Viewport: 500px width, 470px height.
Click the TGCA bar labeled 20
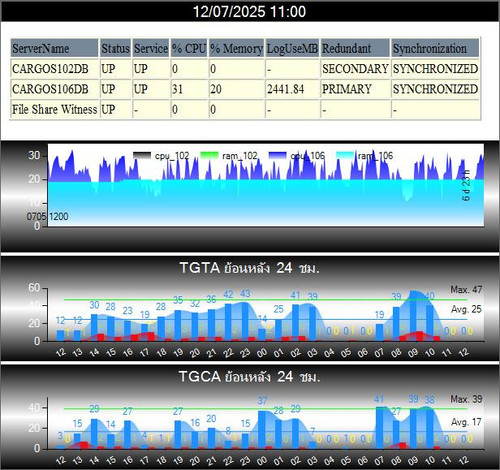[211, 439]
